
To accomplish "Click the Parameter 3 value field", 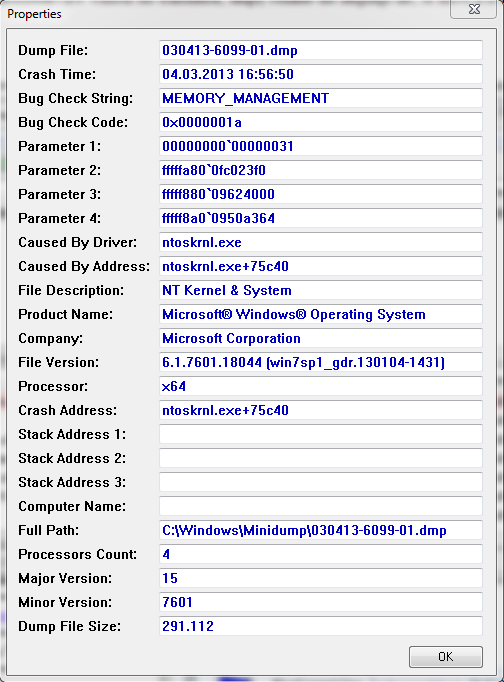I will (321, 194).
